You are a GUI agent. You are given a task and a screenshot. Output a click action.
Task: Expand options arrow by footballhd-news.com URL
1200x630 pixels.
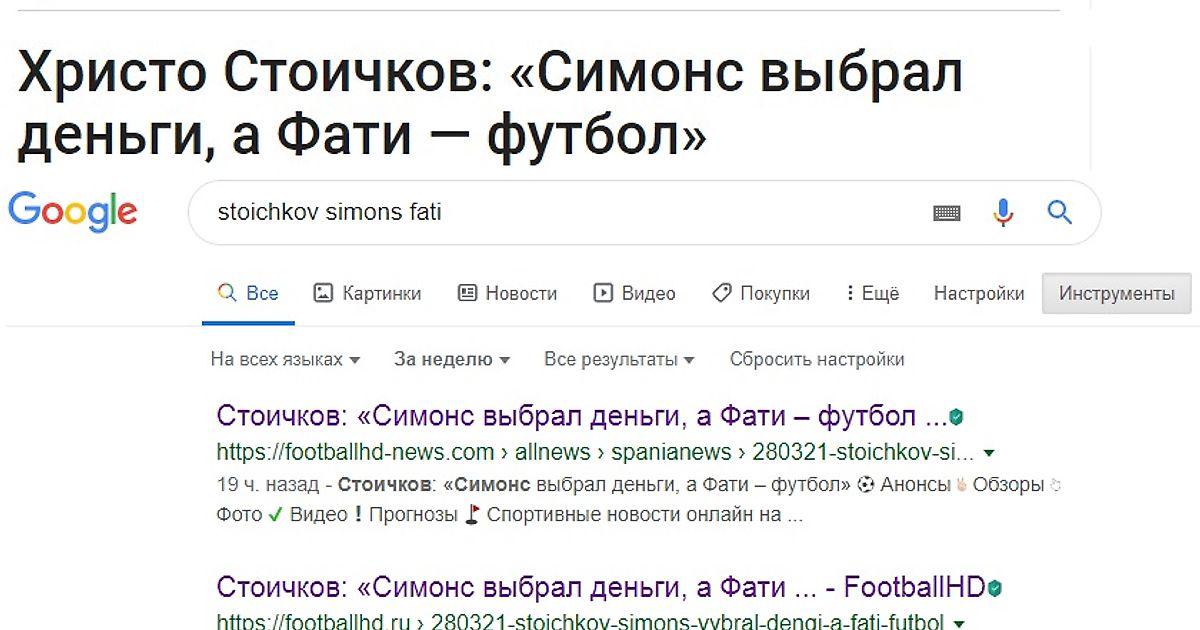(990, 452)
